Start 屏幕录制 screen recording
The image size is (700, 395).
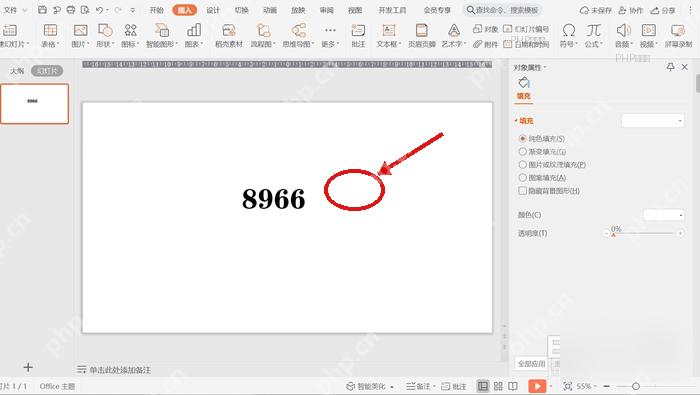coord(678,36)
